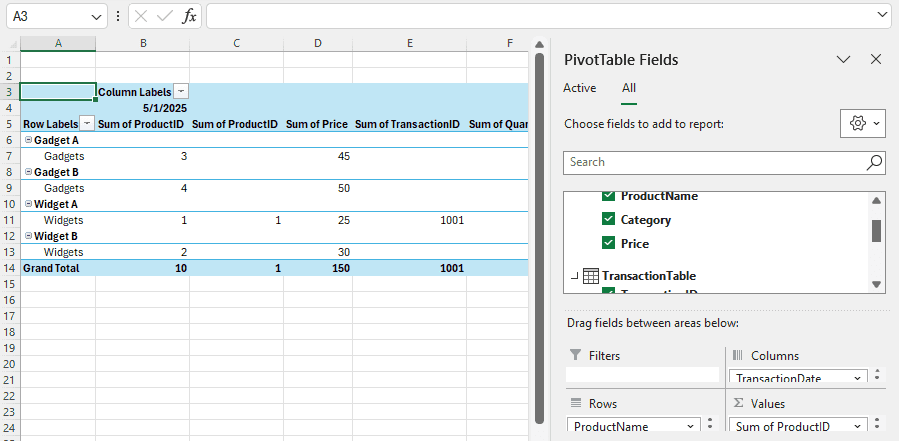Open the Name Box dropdown arrow
Image resolution: width=899 pixels, height=441 pixels.
coord(96,17)
